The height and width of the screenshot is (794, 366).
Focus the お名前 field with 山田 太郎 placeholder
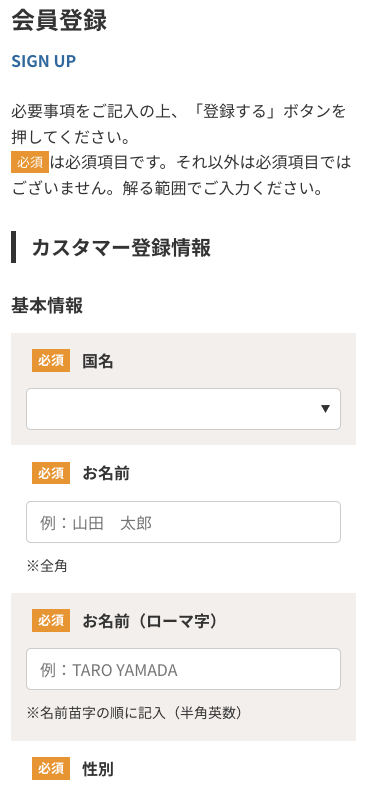coord(183,522)
